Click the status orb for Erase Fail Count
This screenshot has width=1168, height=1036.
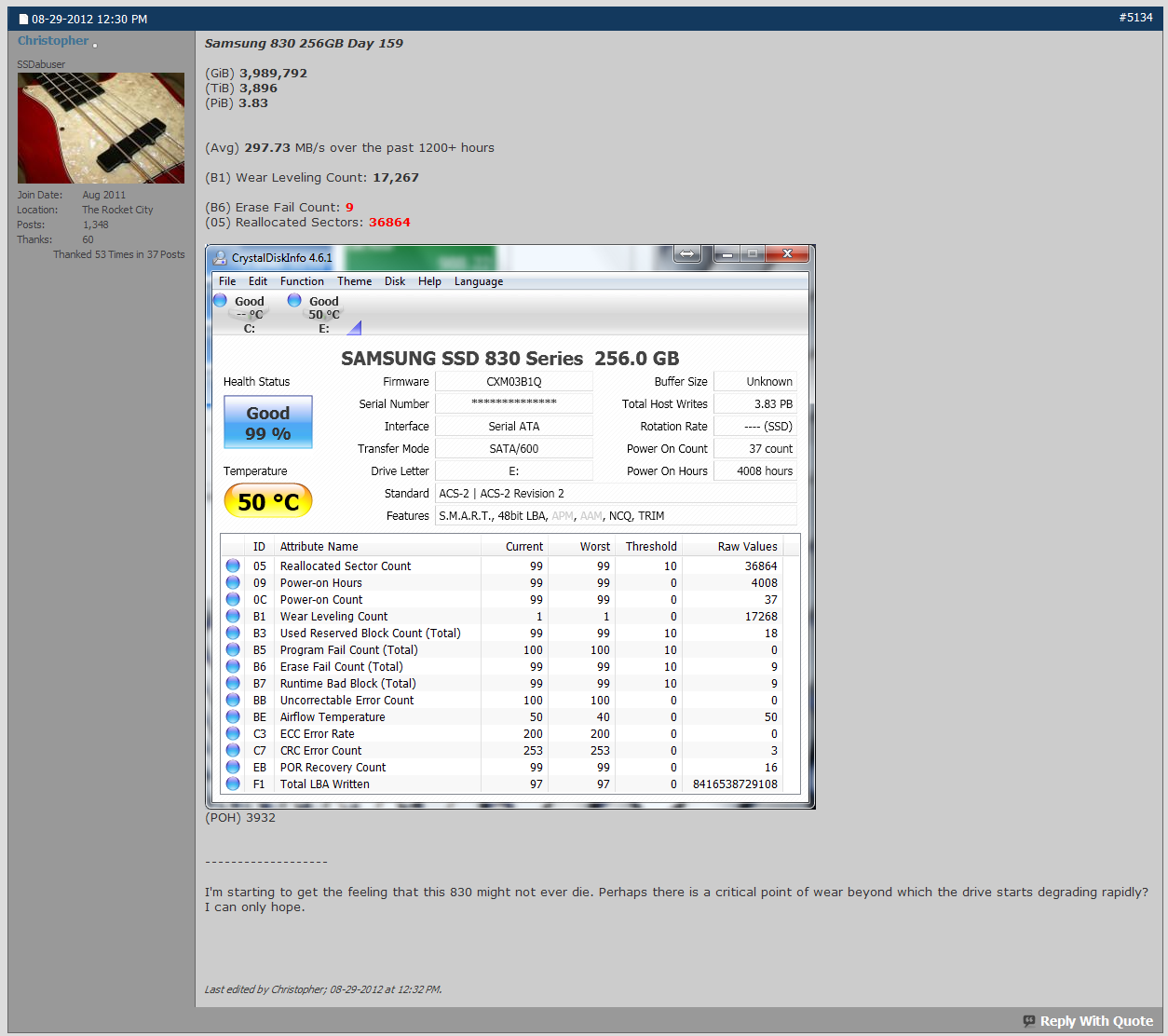pos(233,666)
